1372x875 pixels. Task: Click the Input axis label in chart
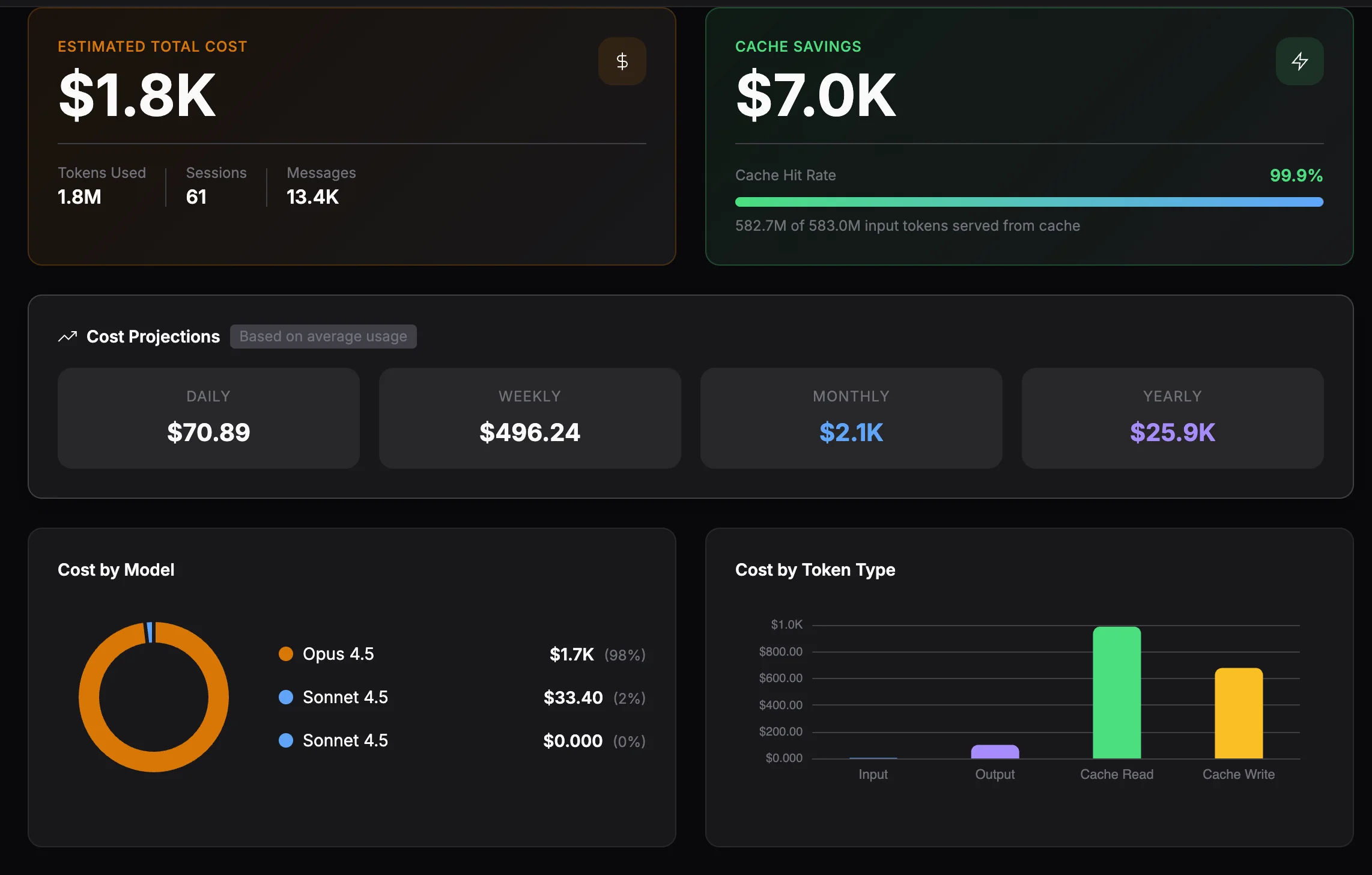(x=873, y=775)
